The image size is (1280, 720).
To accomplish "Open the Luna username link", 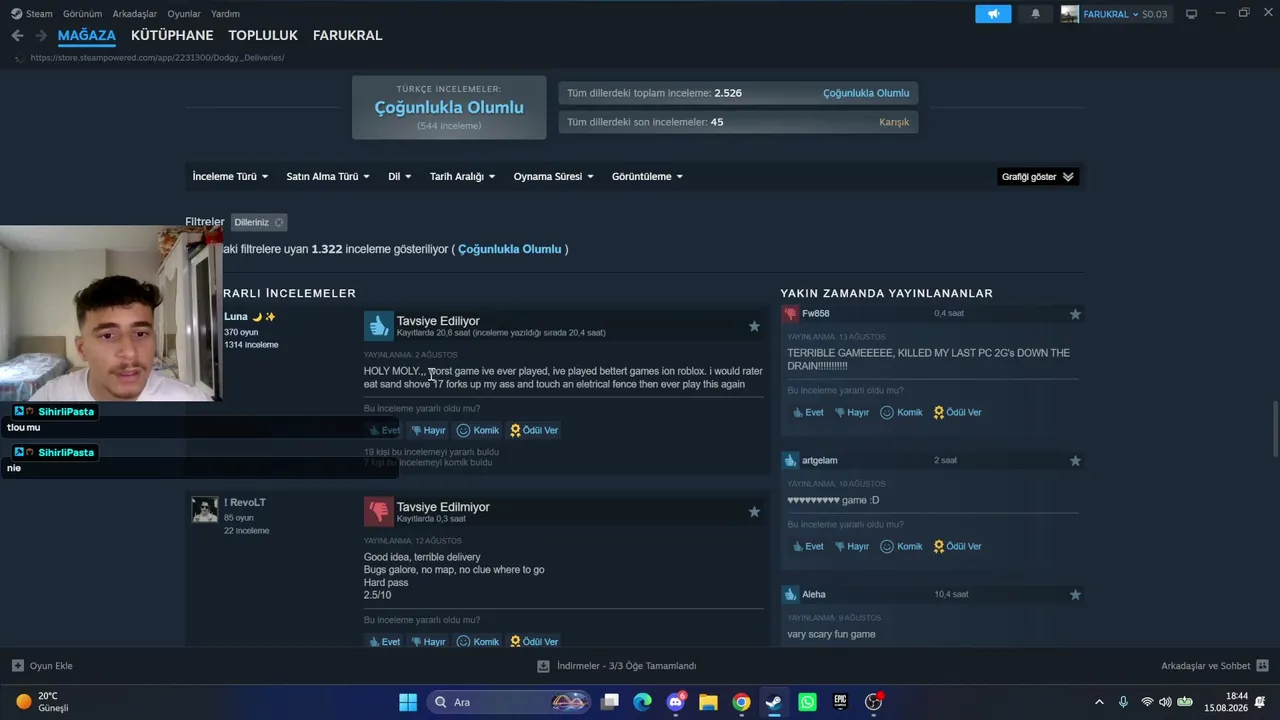I will (x=236, y=317).
